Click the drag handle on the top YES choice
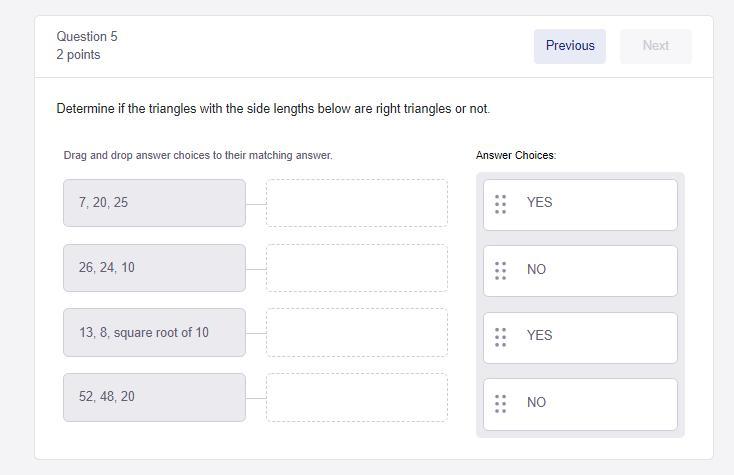 [x=501, y=204]
